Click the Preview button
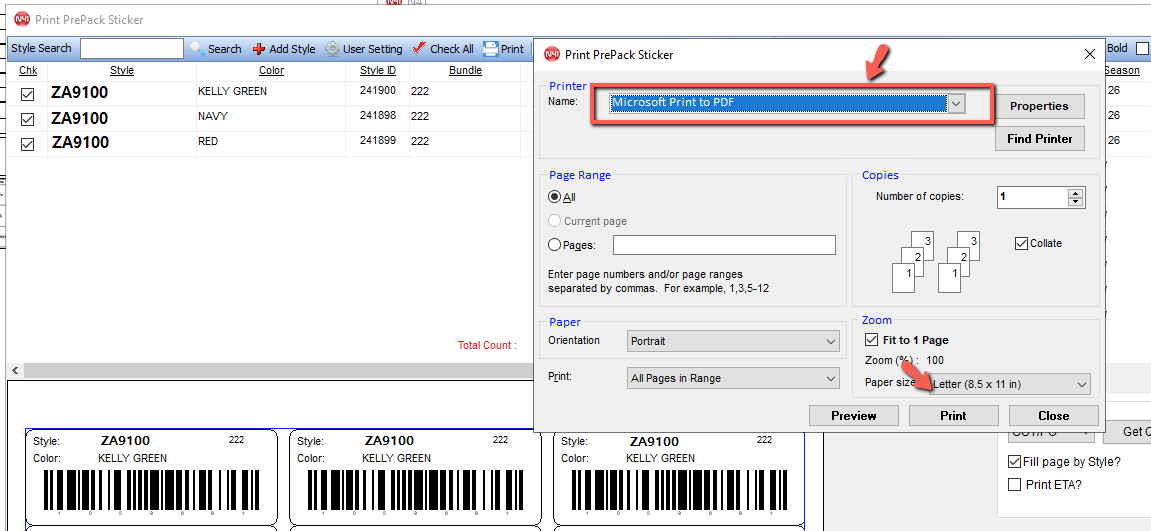This screenshot has width=1151, height=531. click(854, 416)
